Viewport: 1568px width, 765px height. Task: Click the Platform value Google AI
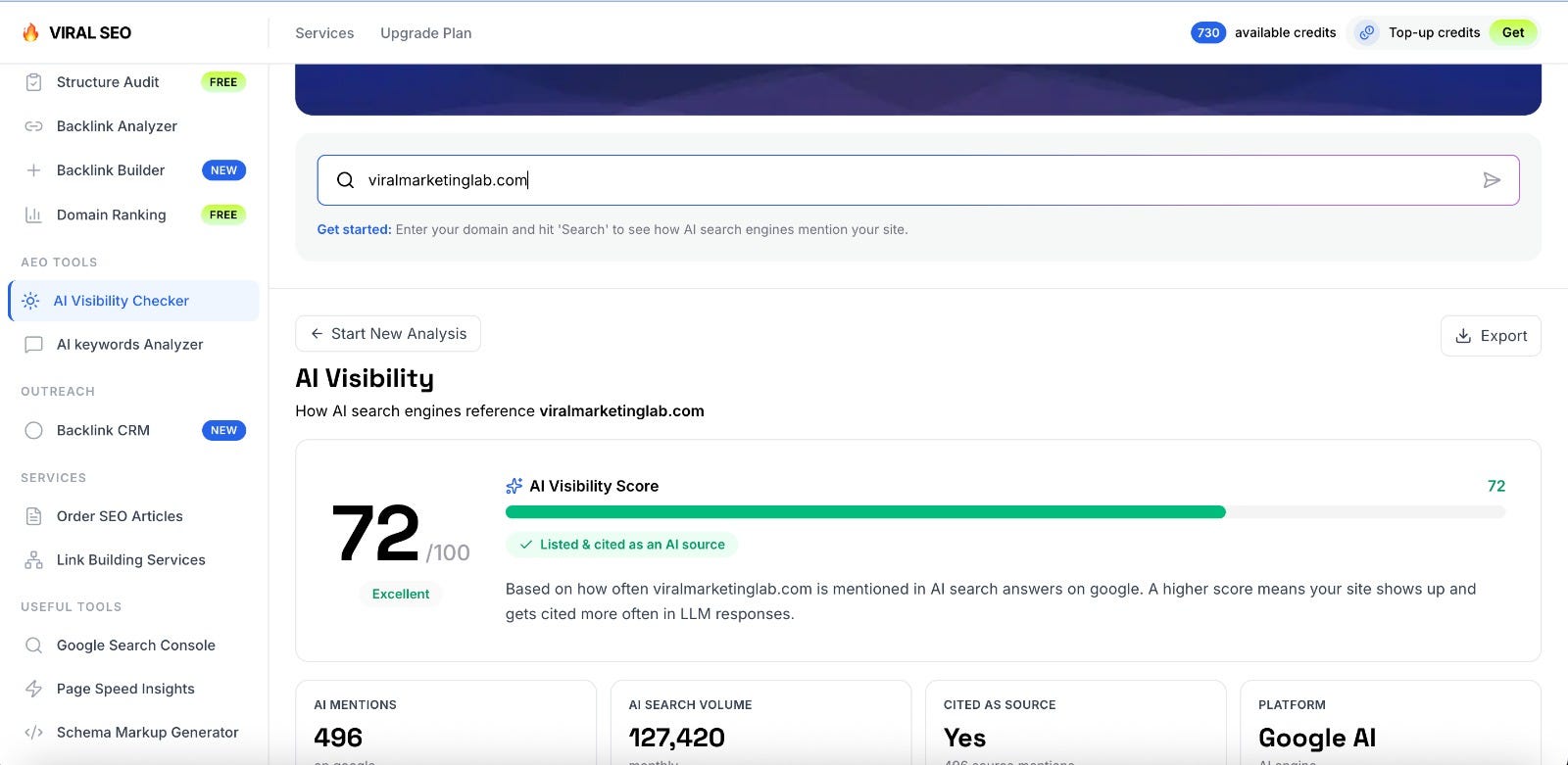click(x=1317, y=738)
